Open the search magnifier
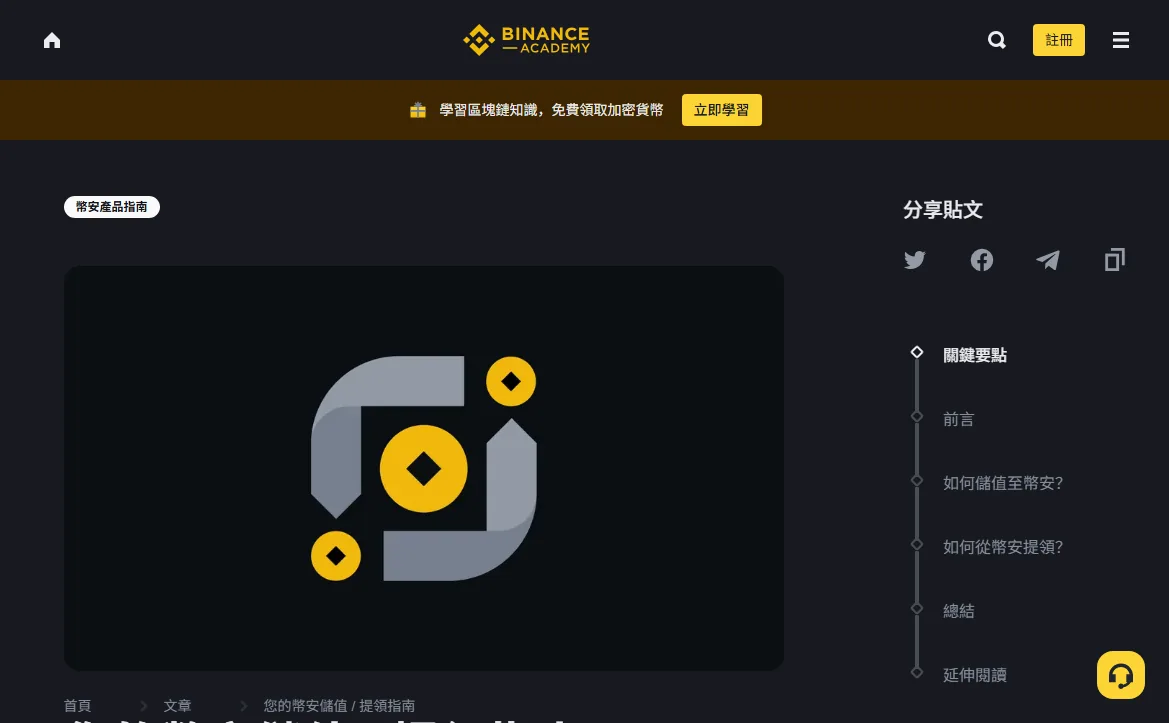Image resolution: width=1169 pixels, height=723 pixels. pyautogui.click(x=997, y=40)
